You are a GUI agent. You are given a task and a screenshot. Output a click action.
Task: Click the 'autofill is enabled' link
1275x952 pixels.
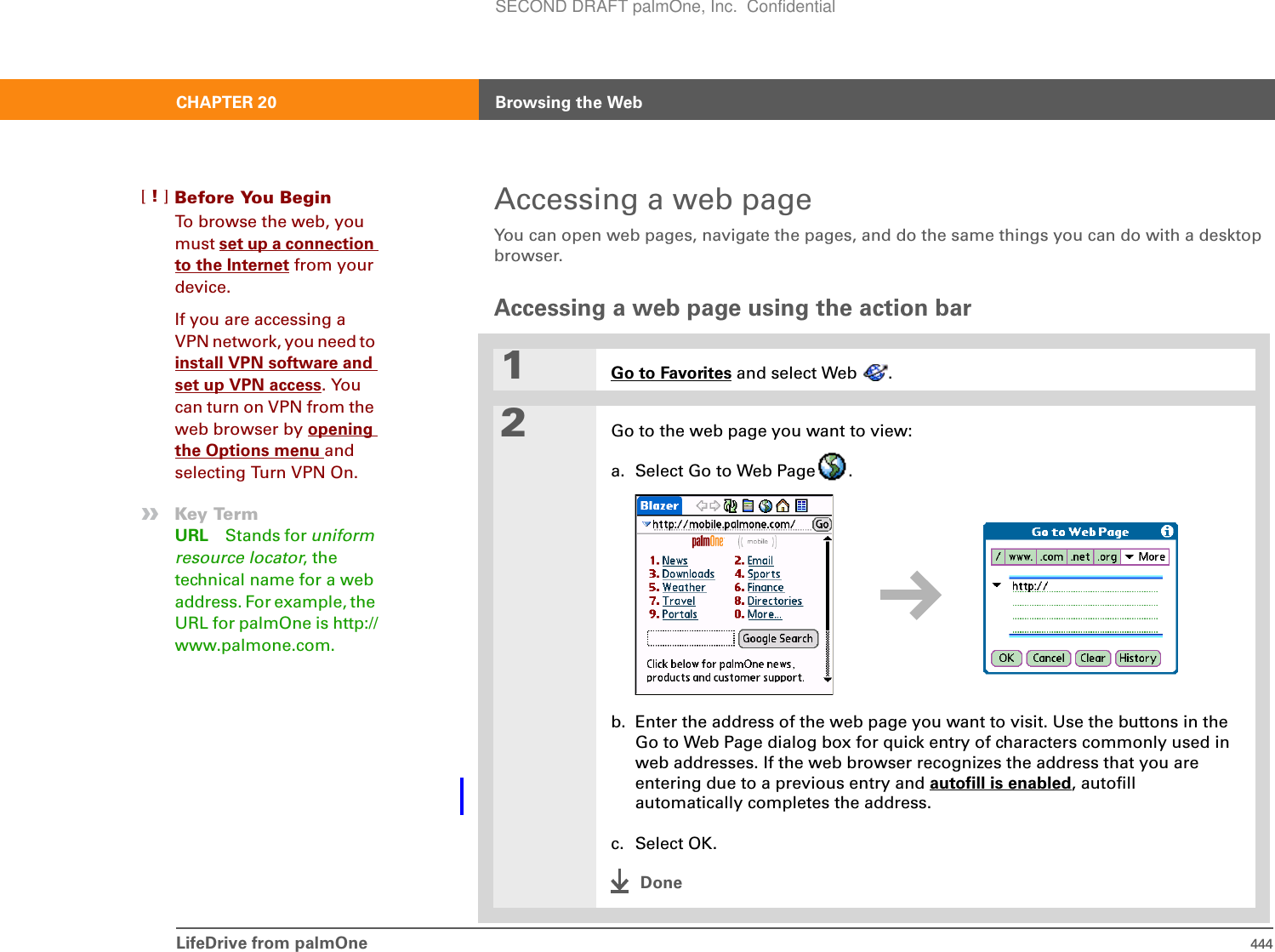1000,783
